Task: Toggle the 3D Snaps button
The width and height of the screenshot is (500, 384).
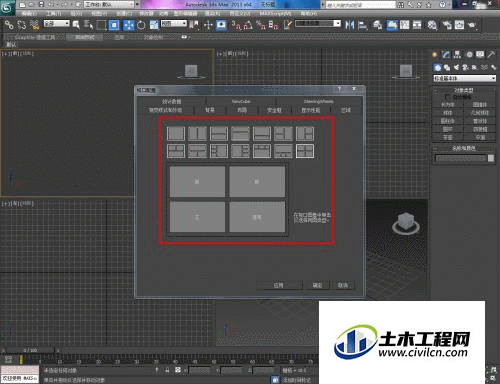Action: point(236,25)
